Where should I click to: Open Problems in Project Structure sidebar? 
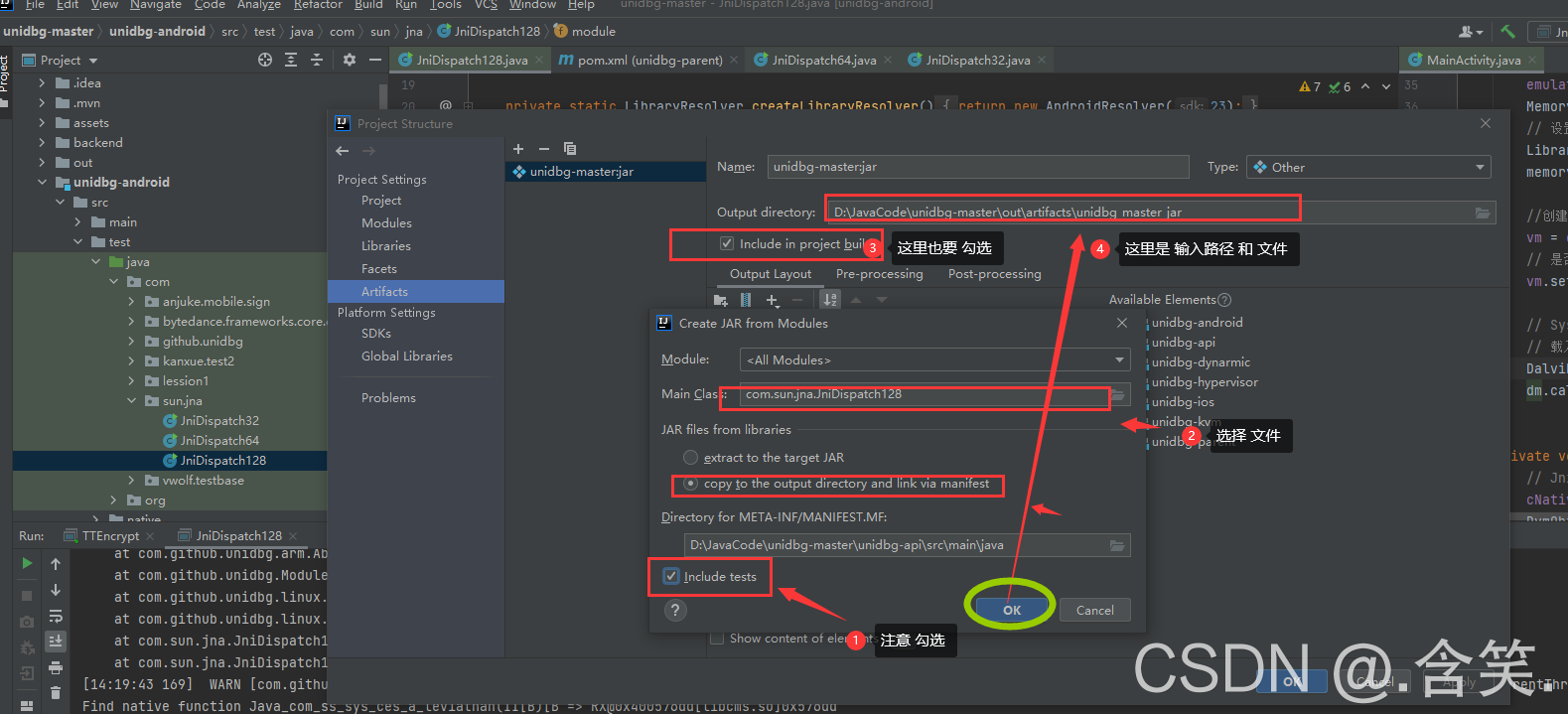(x=388, y=398)
